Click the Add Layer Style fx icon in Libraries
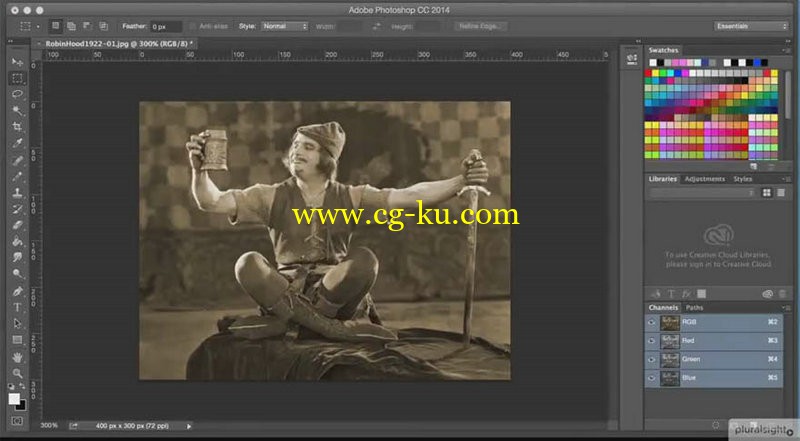This screenshot has width=800, height=441. tap(686, 293)
